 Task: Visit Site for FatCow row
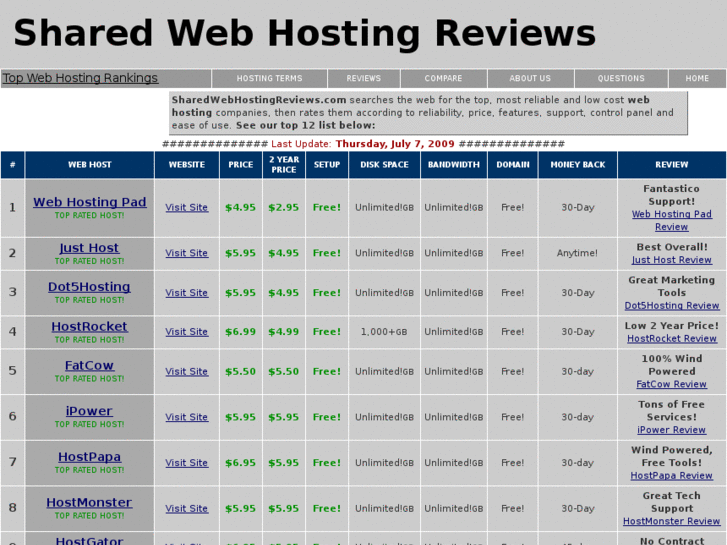point(186,372)
